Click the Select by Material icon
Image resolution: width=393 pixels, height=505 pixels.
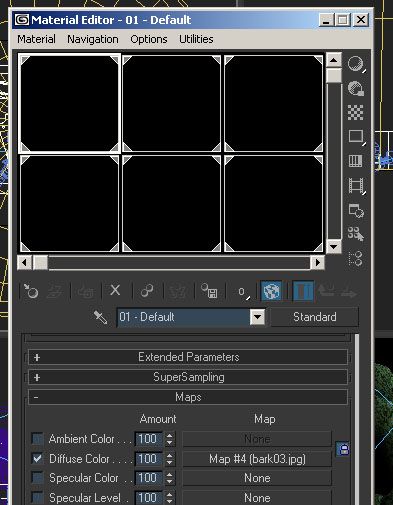pyautogui.click(x=356, y=234)
